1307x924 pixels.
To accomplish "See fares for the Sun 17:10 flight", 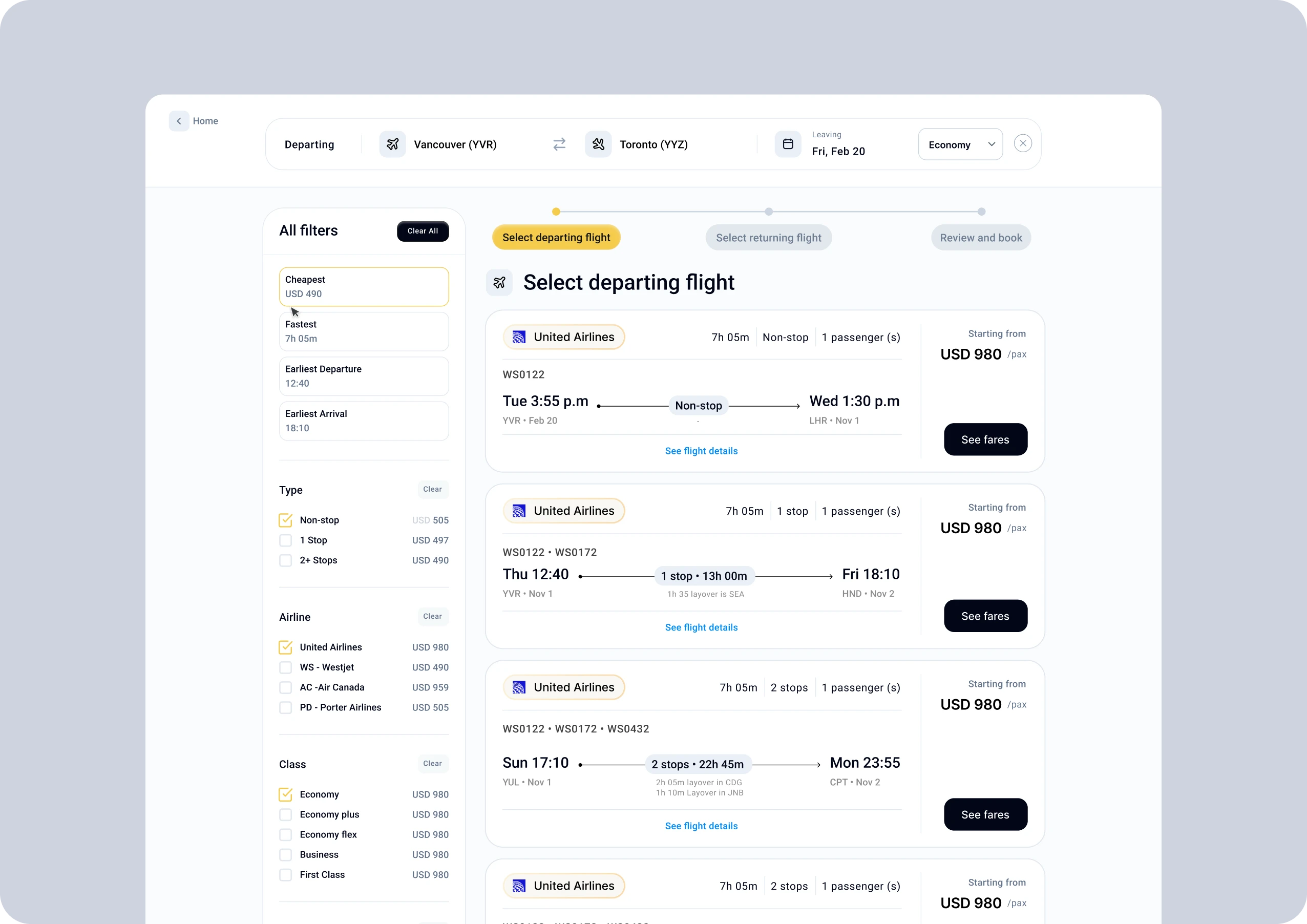I will (985, 815).
